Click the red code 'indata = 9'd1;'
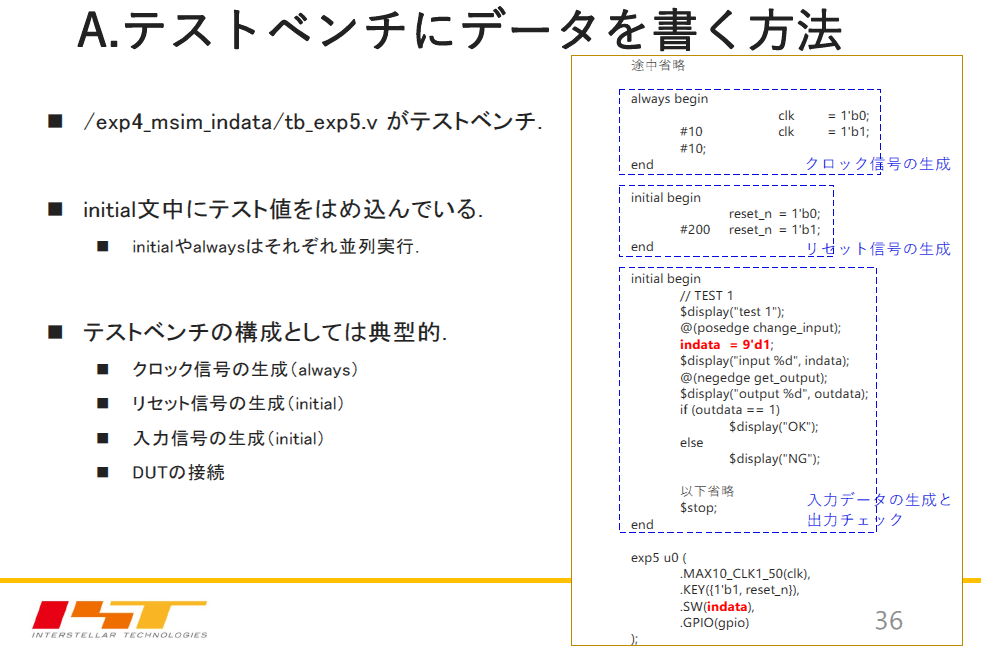 click(726, 345)
